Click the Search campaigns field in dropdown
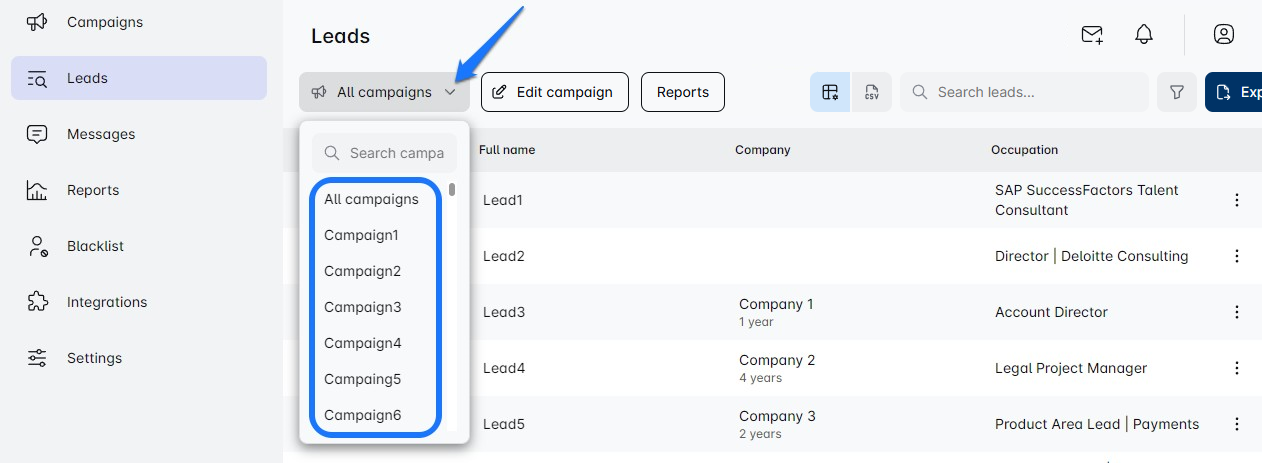 pyautogui.click(x=395, y=153)
